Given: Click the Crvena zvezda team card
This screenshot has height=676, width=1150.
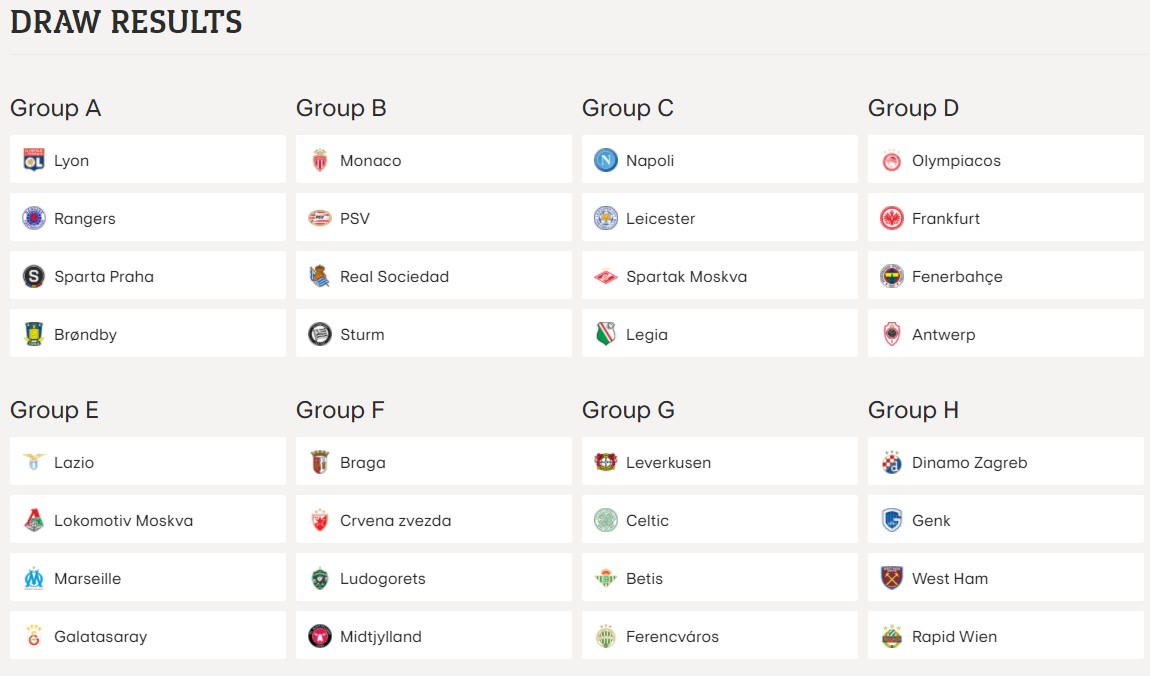Looking at the screenshot, I should (x=433, y=520).
